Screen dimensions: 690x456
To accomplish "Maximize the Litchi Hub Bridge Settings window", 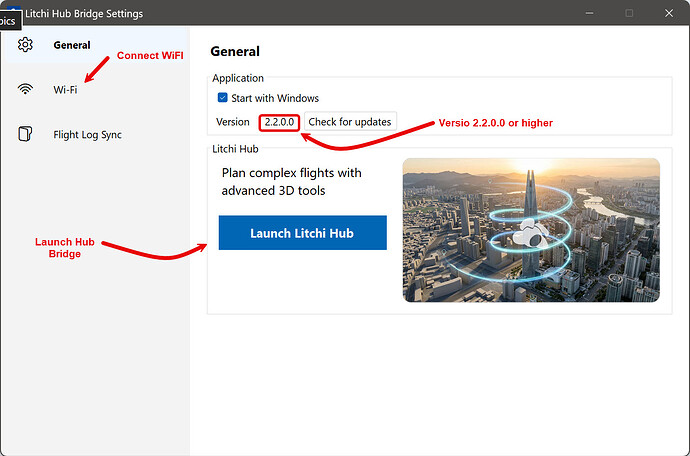I will [629, 13].
